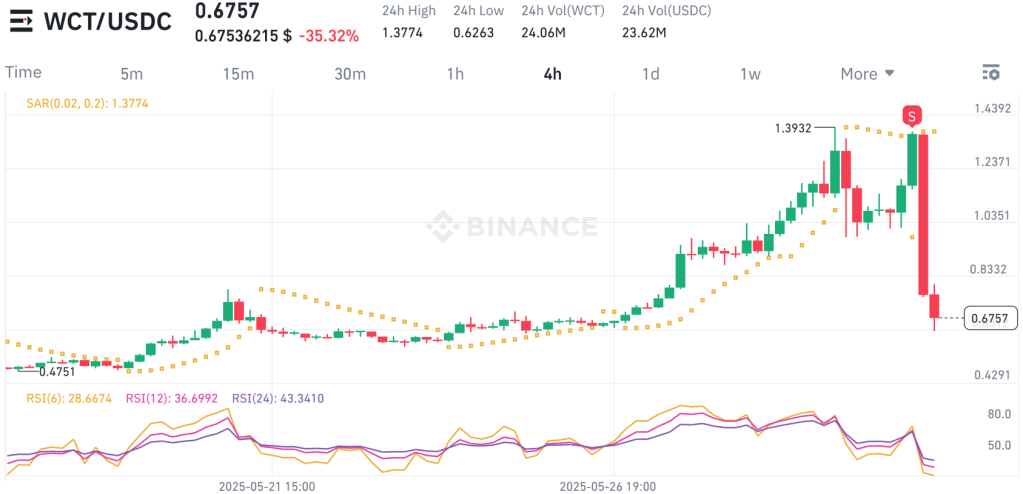Click the 24h Vol(WCT) value 24.06M

click(x=543, y=33)
